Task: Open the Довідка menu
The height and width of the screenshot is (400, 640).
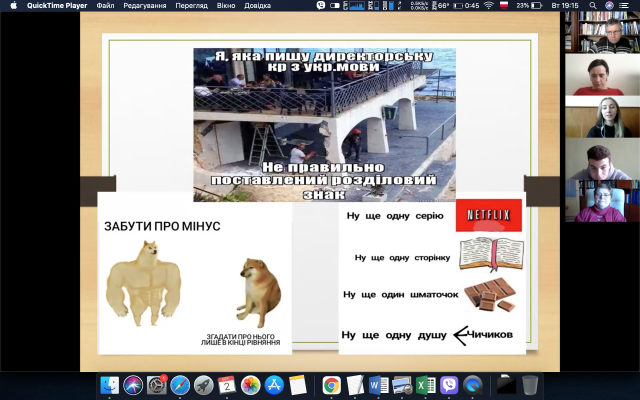Action: 257,6
